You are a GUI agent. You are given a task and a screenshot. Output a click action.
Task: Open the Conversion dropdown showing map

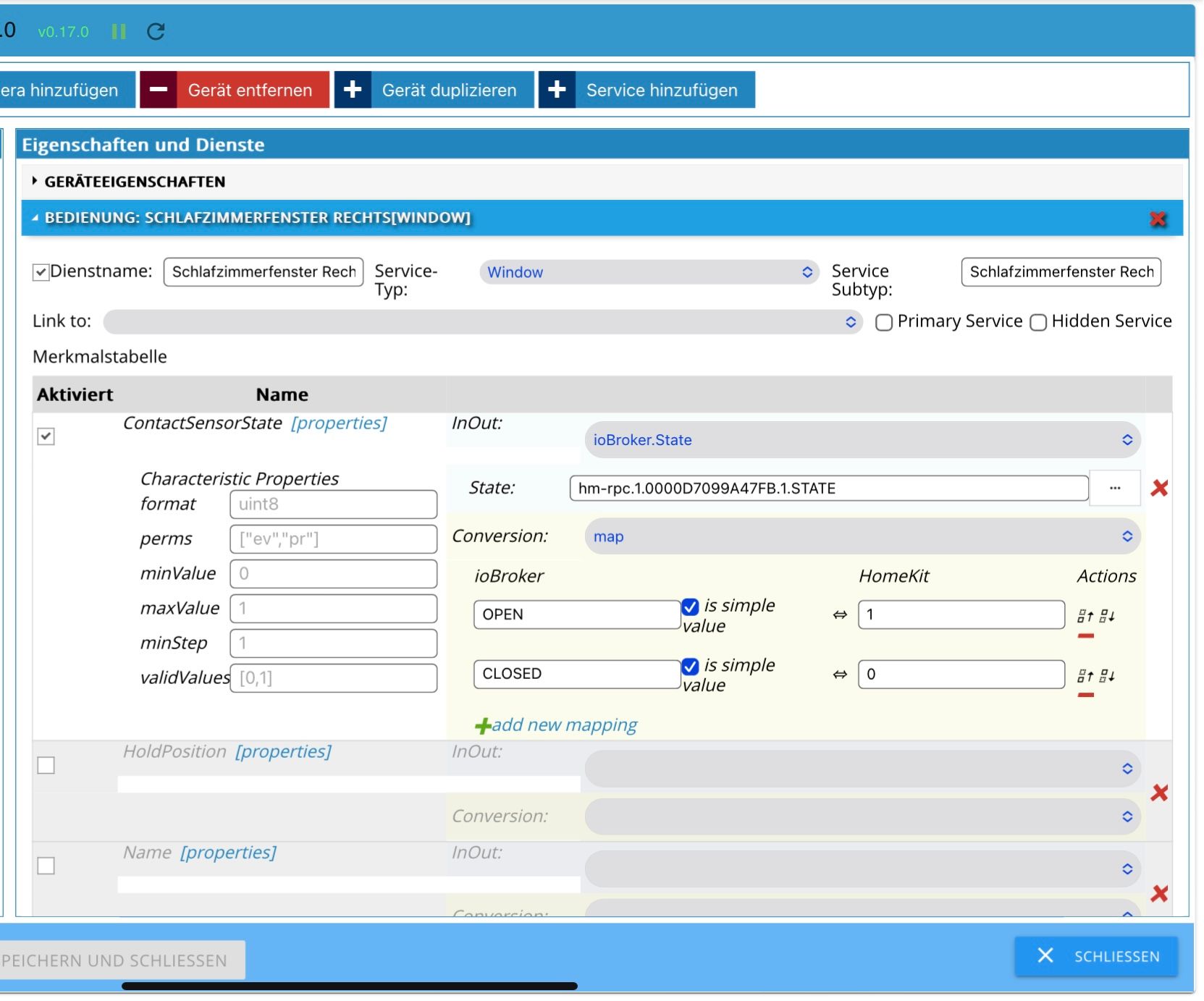862,536
